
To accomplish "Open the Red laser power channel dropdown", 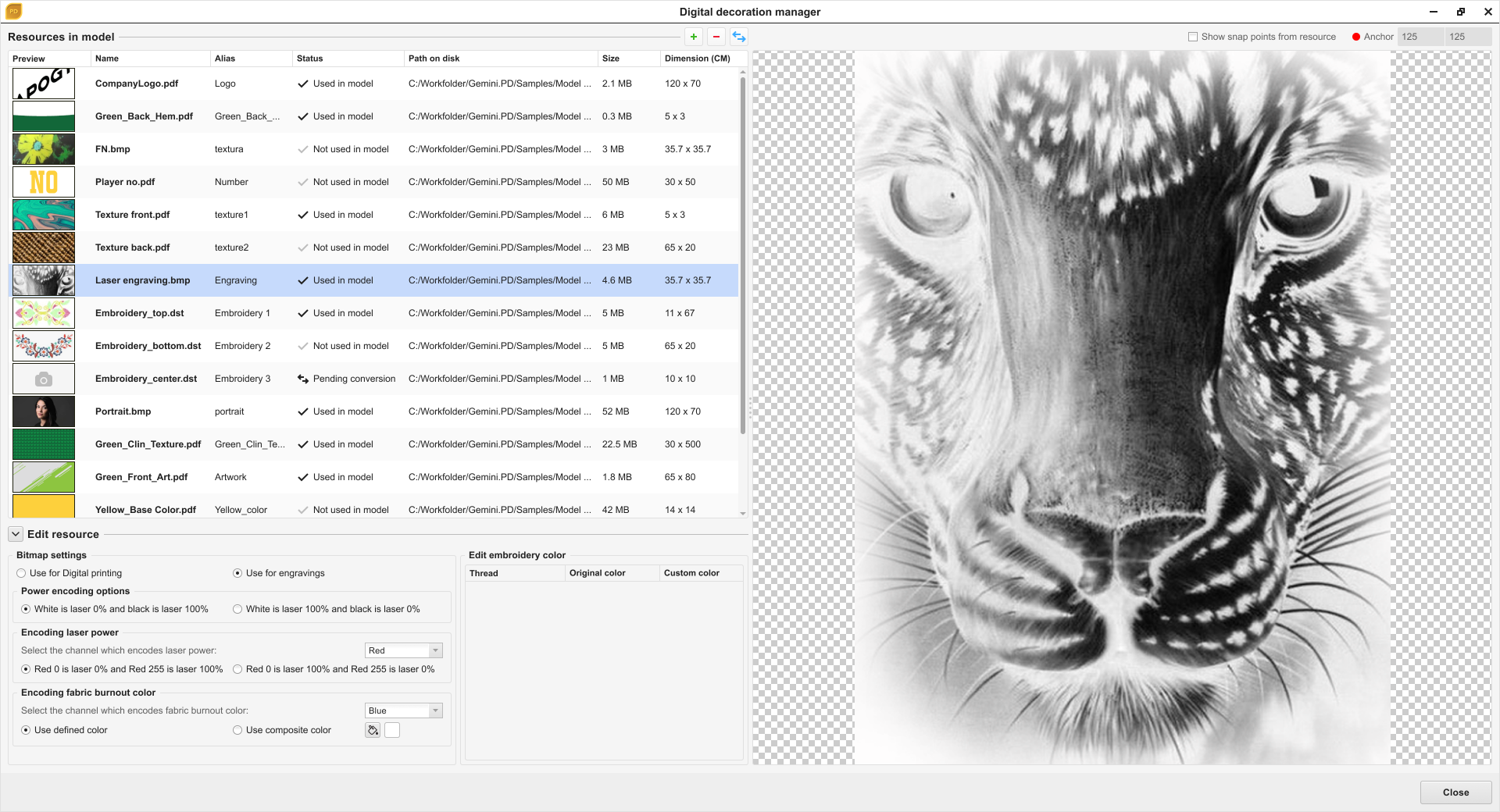I will pos(403,650).
